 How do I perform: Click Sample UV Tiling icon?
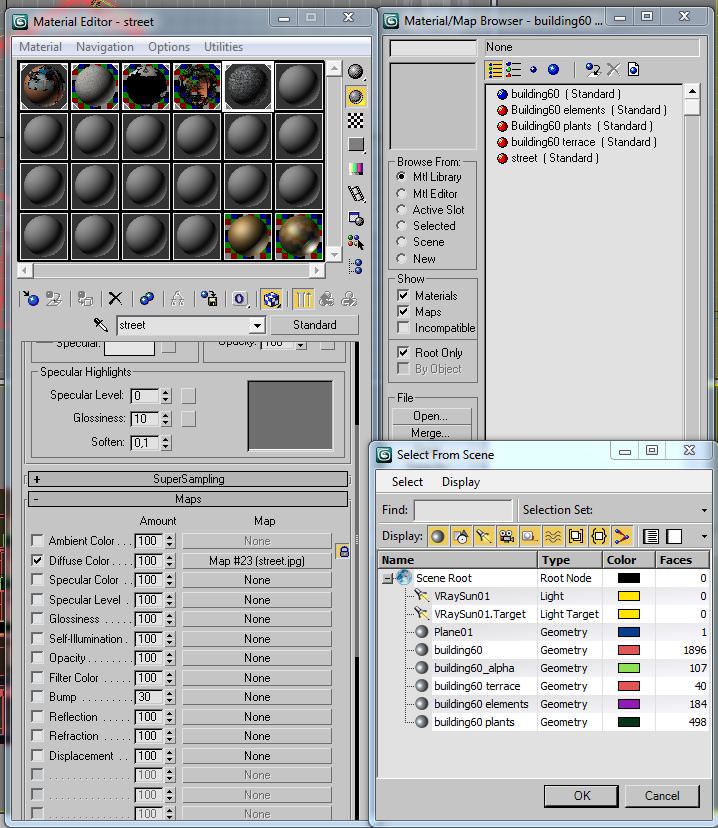tap(356, 145)
